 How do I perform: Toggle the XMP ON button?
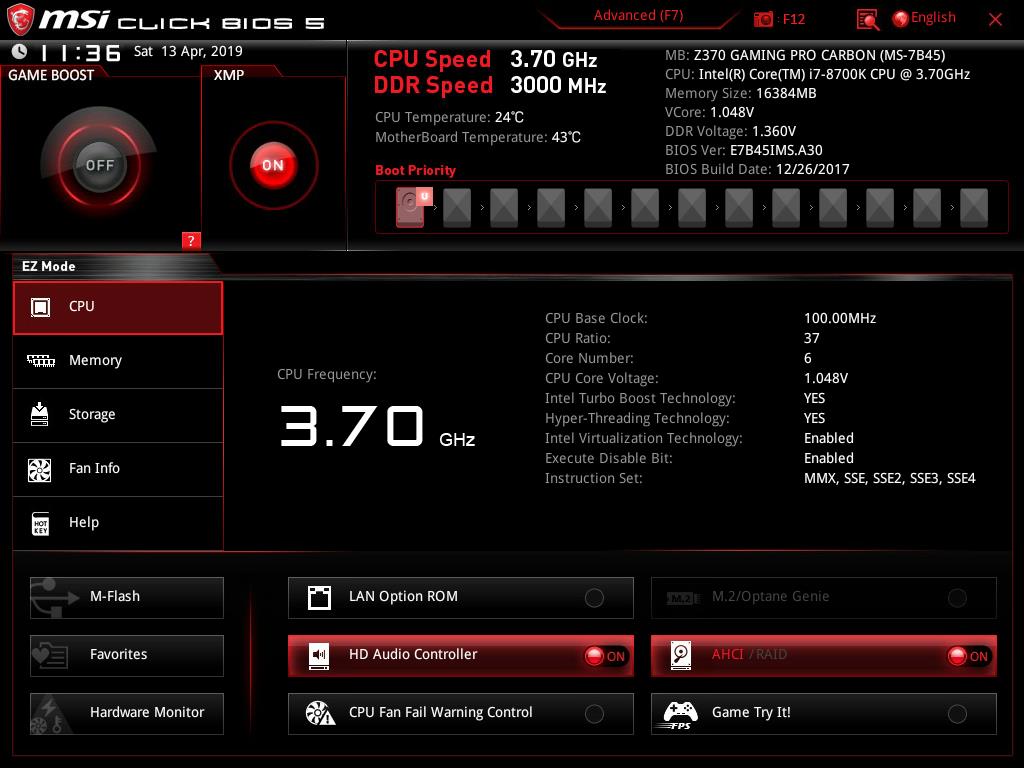(x=273, y=165)
